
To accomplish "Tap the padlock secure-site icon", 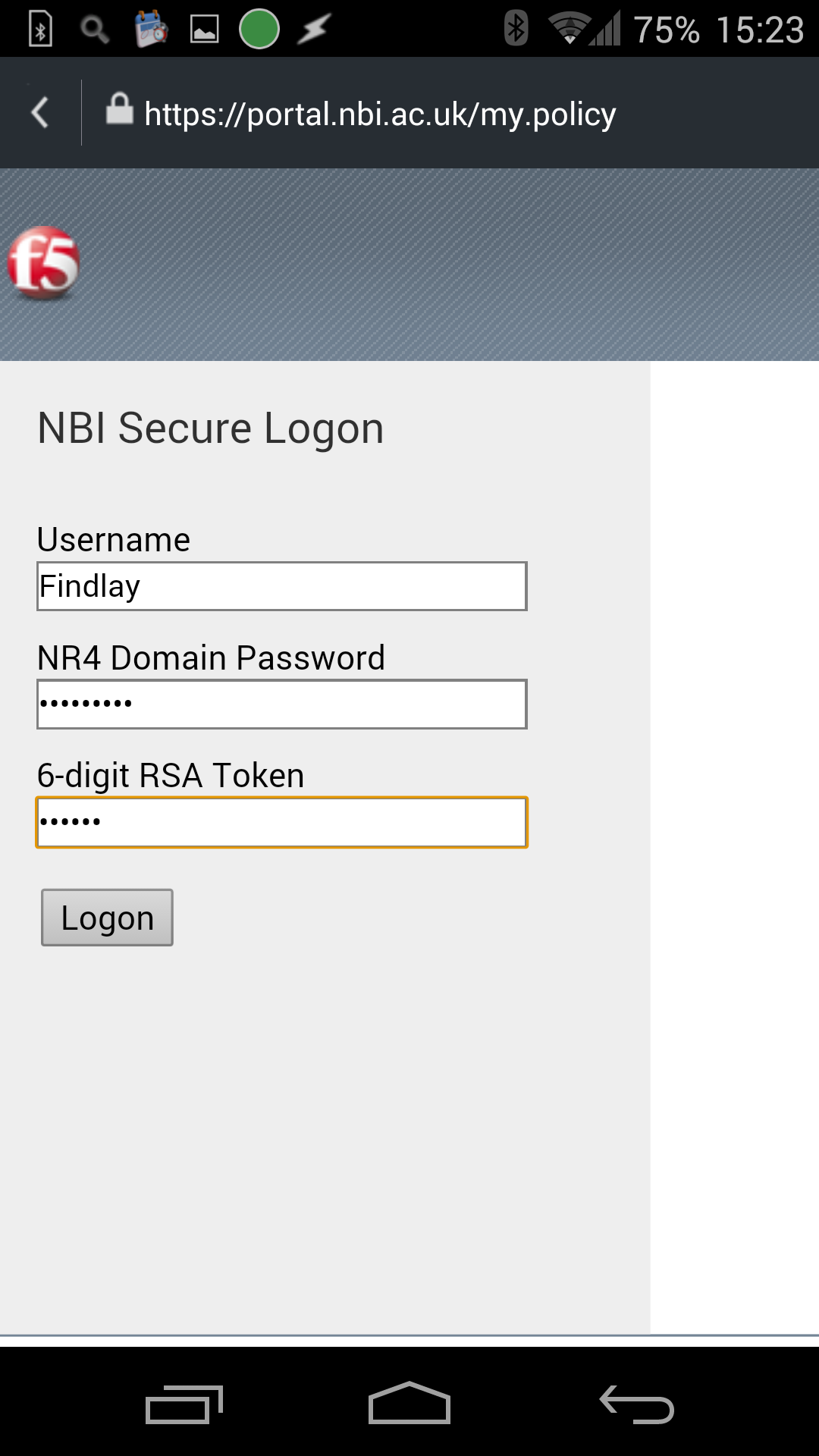I will click(120, 108).
